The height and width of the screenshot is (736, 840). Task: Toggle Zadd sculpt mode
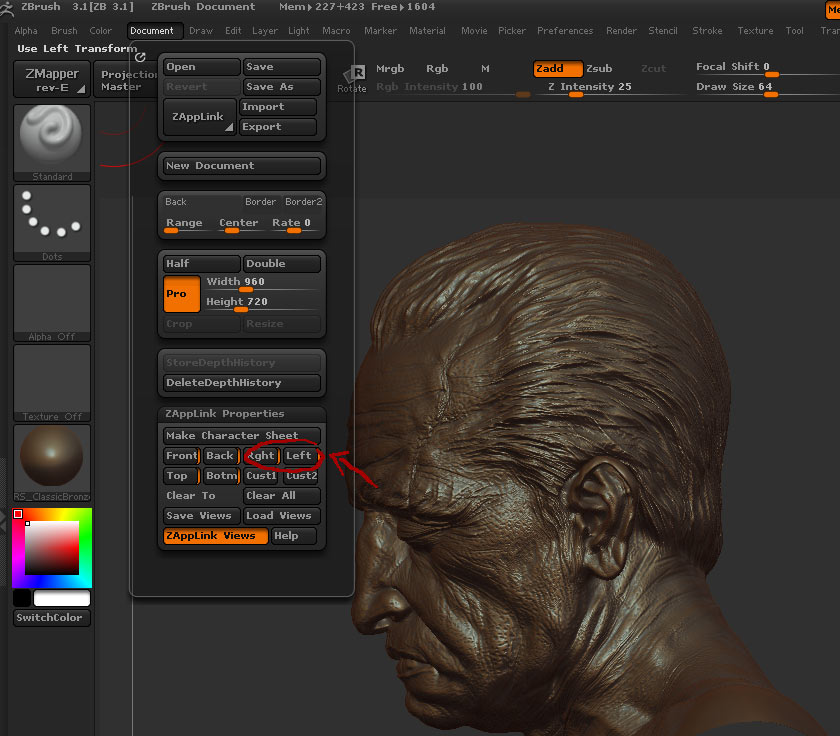click(558, 69)
